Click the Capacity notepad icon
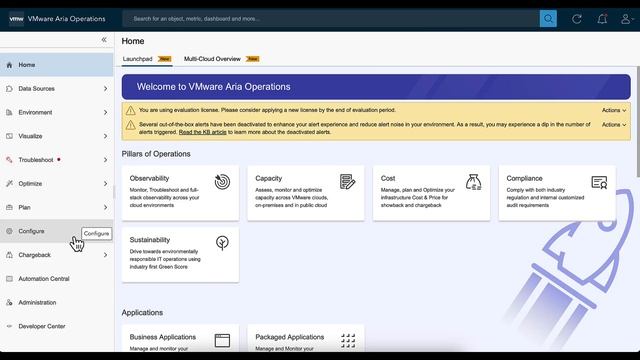Image resolution: width=640 pixels, height=360 pixels. pos(347,182)
